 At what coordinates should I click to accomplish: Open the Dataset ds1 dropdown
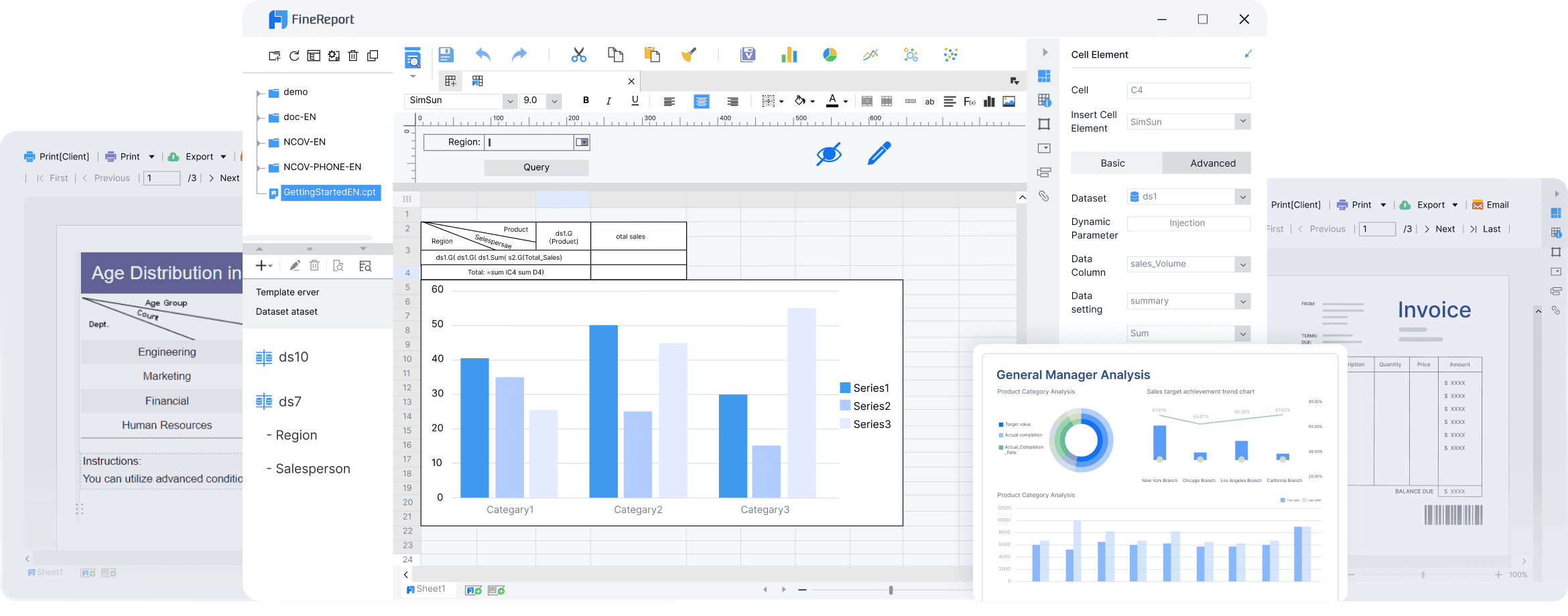[1242, 197]
